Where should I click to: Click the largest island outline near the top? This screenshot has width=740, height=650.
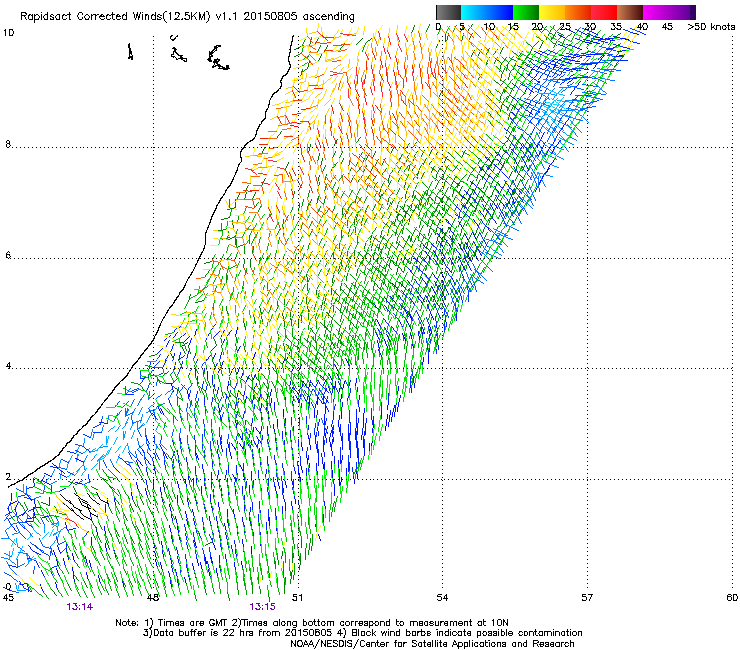[218, 58]
